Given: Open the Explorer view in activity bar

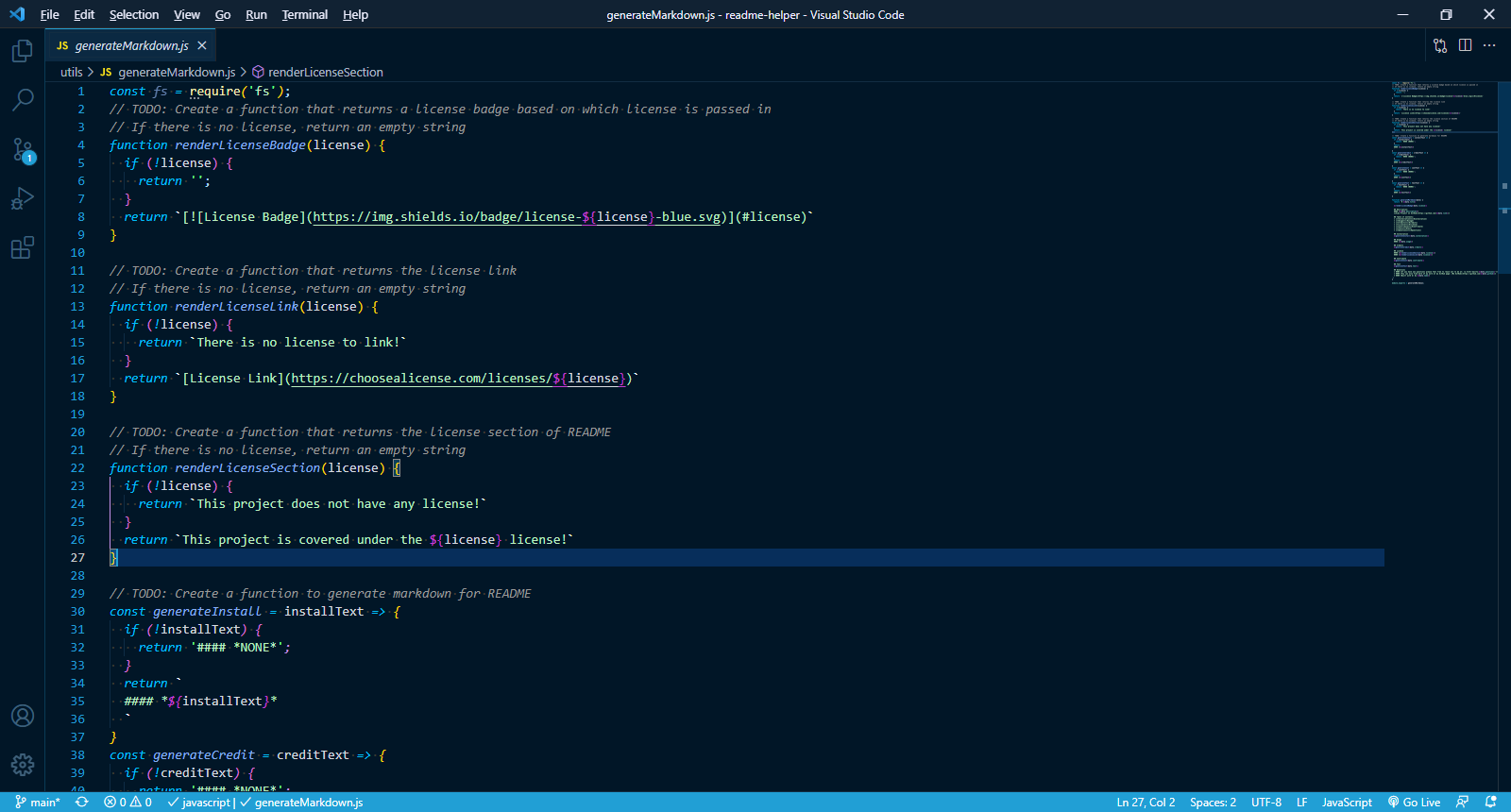Looking at the screenshot, I should click(23, 50).
